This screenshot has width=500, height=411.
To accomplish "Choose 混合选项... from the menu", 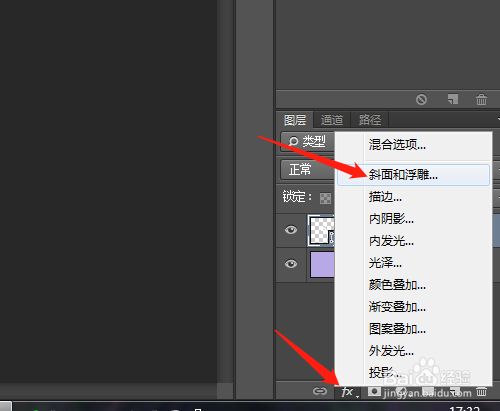I will (413, 145).
